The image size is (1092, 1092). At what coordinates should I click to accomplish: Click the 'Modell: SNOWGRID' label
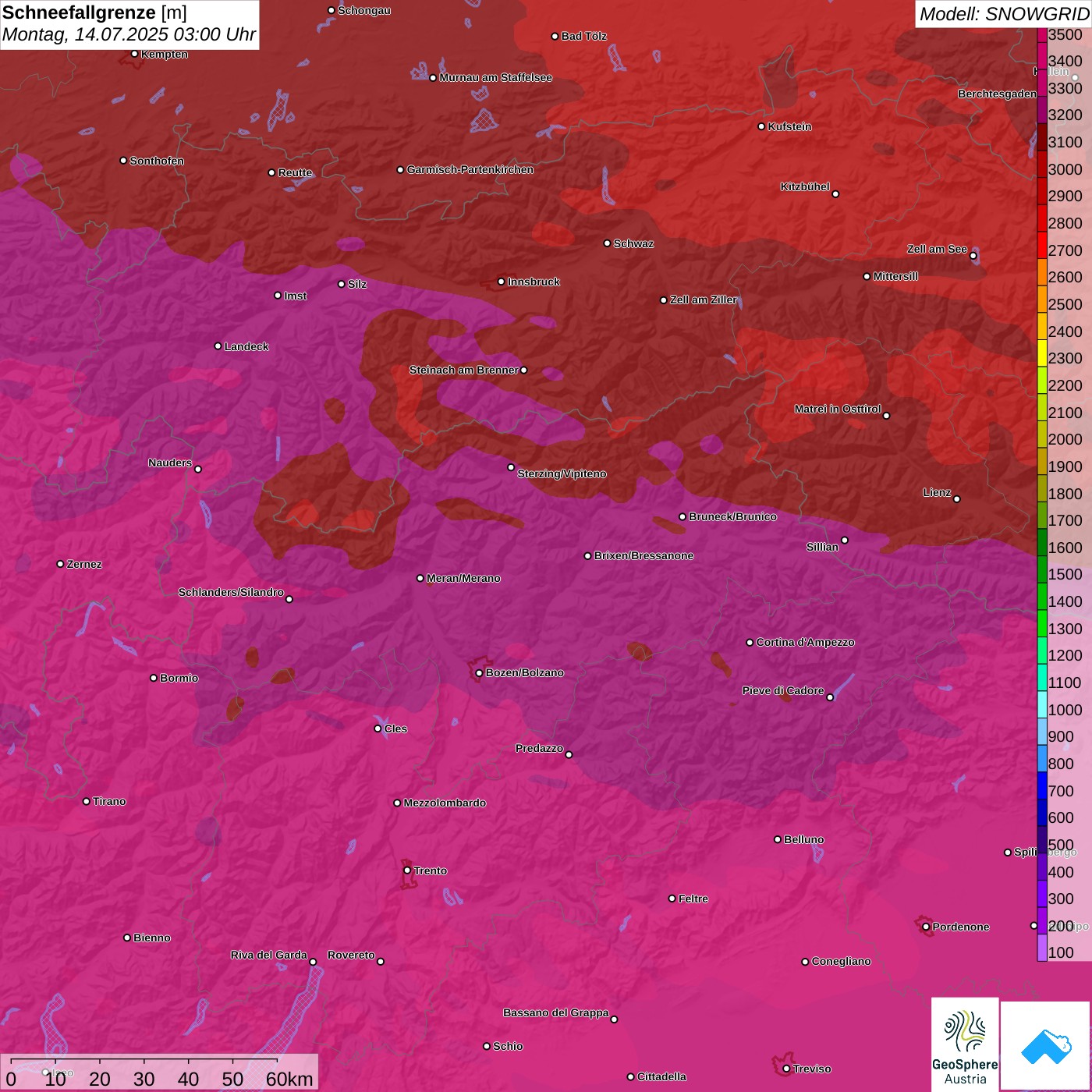(x=1004, y=14)
